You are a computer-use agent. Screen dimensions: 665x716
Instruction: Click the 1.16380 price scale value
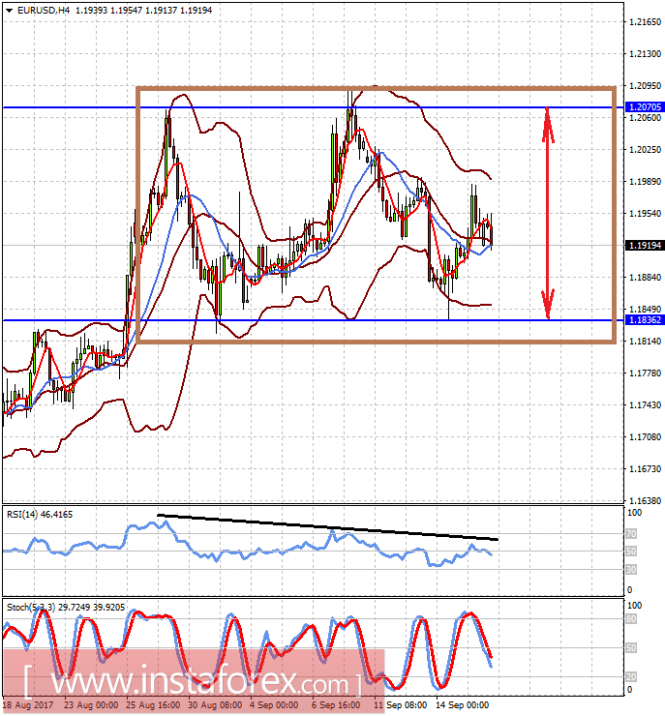click(x=645, y=500)
